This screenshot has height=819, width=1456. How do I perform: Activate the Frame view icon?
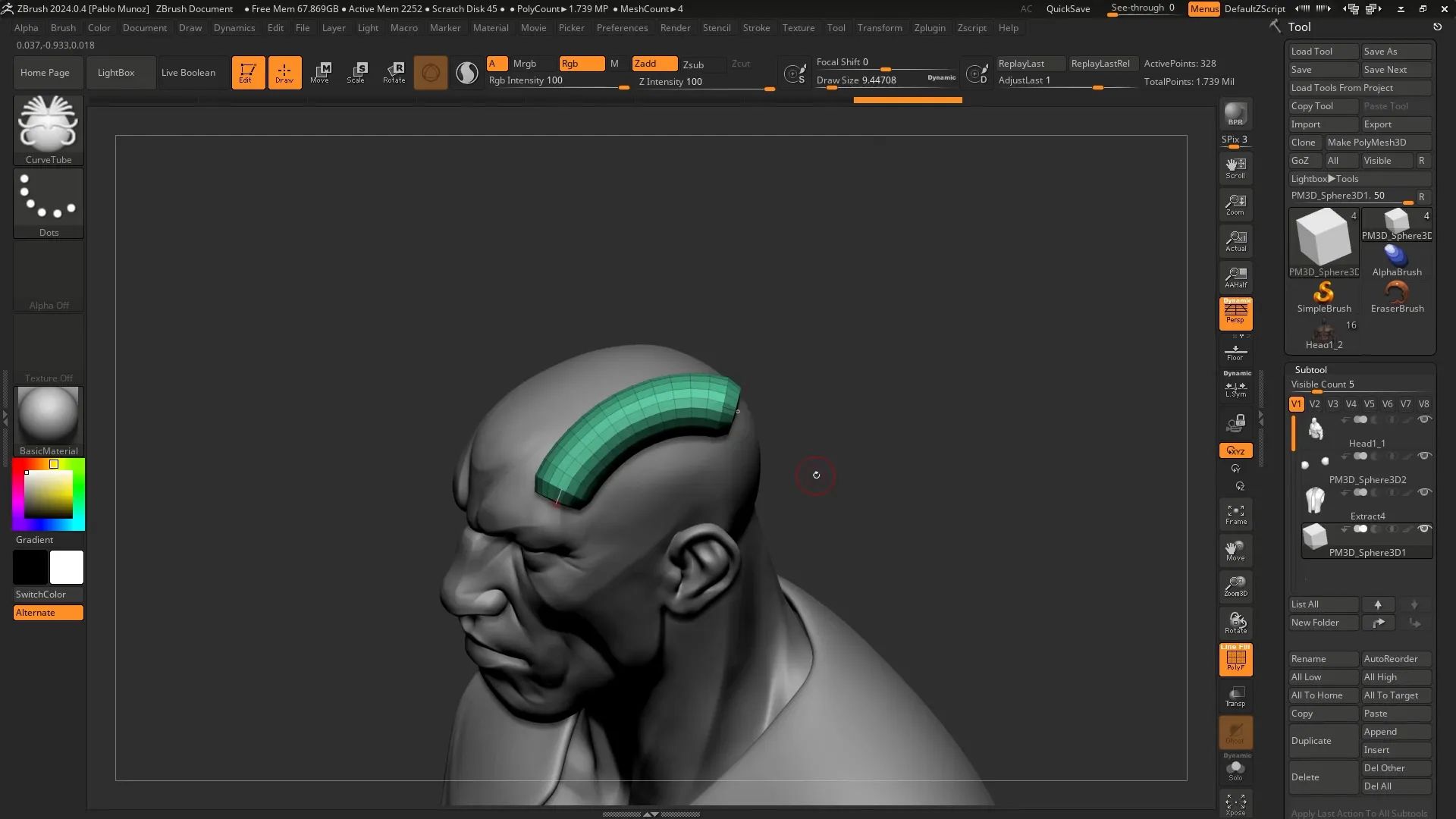(x=1235, y=514)
